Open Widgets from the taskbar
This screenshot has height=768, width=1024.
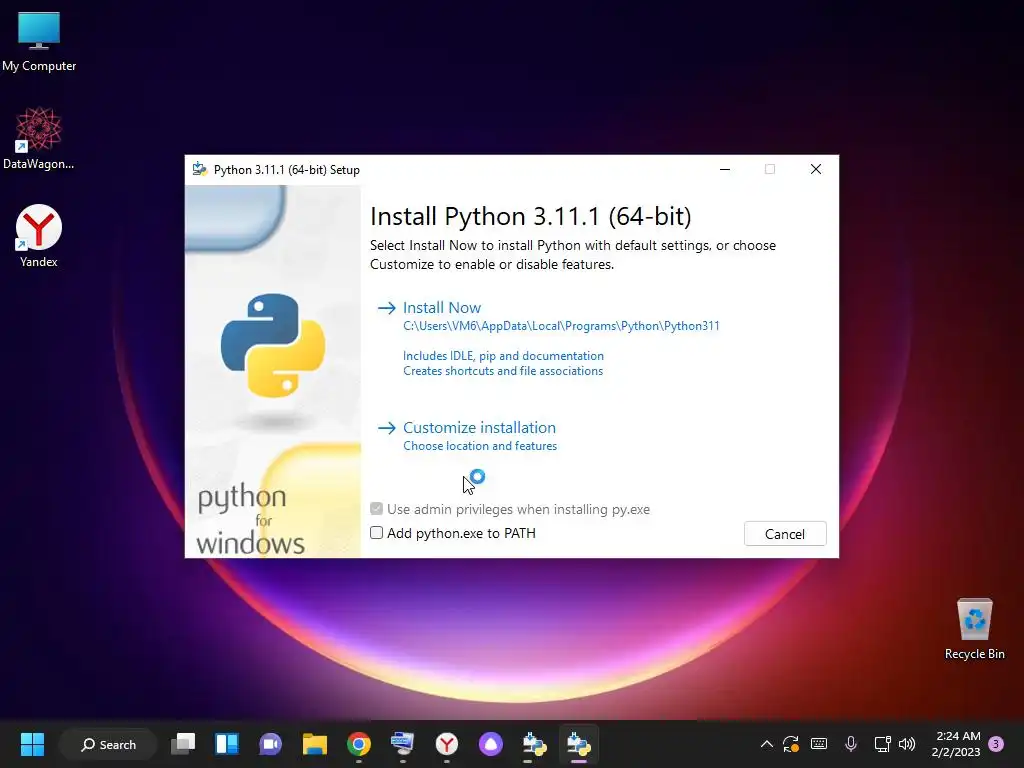[x=227, y=744]
